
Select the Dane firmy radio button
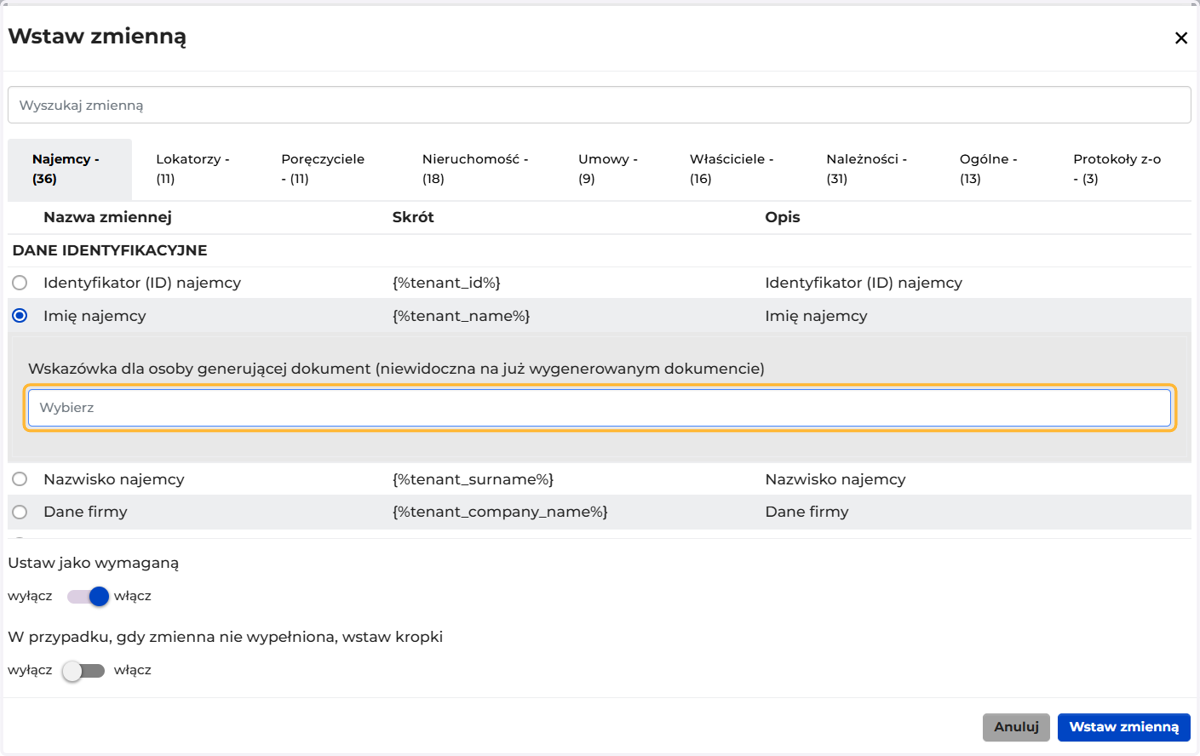[x=20, y=512]
